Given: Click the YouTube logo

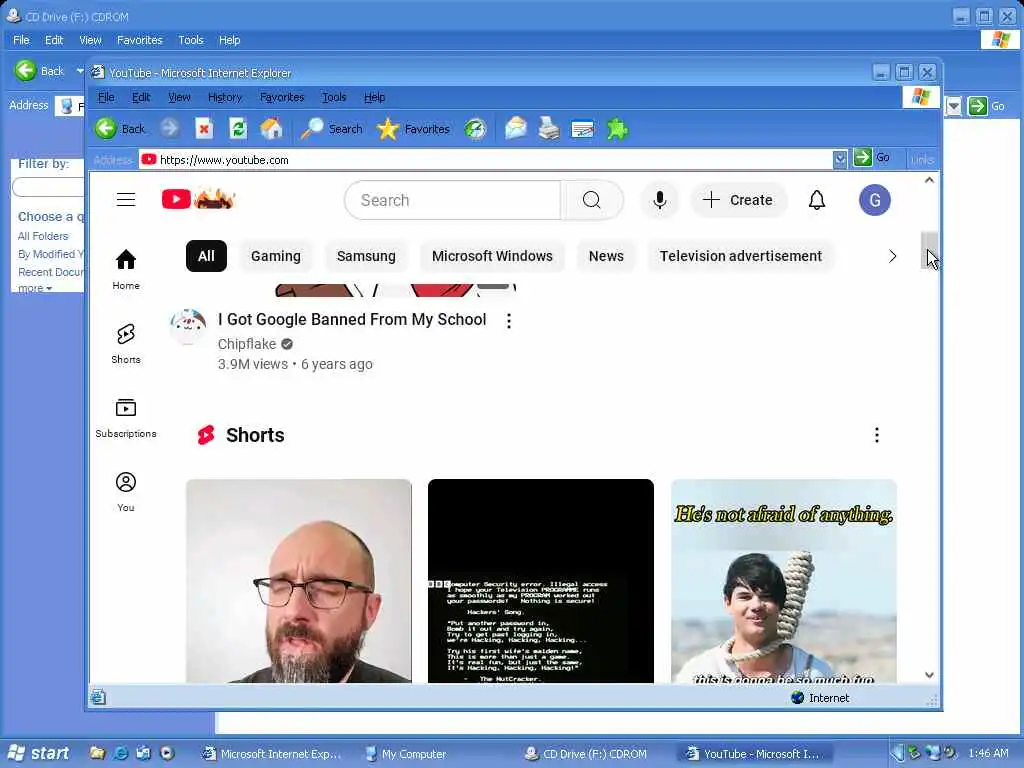Looking at the screenshot, I should click(198, 199).
